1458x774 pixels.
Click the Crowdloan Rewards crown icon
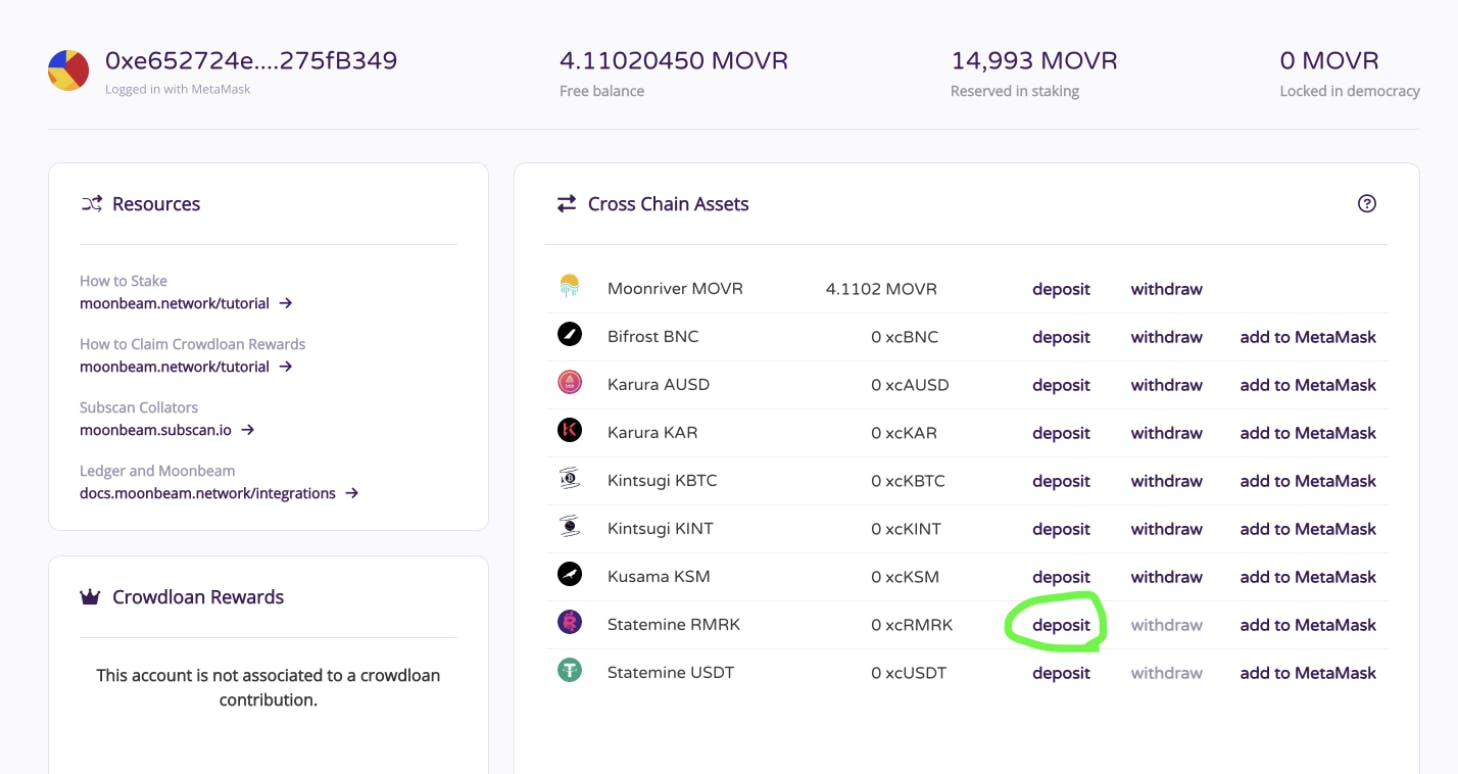click(90, 597)
